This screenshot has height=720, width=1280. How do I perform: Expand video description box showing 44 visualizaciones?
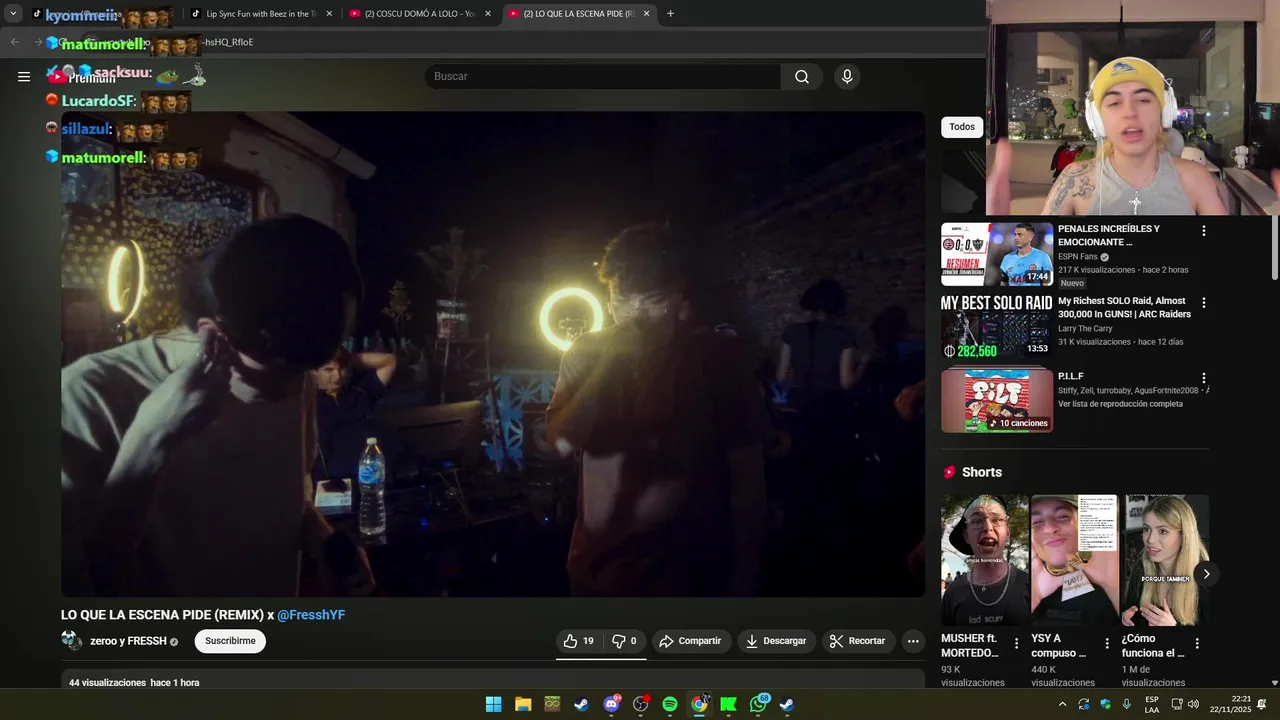coord(493,679)
